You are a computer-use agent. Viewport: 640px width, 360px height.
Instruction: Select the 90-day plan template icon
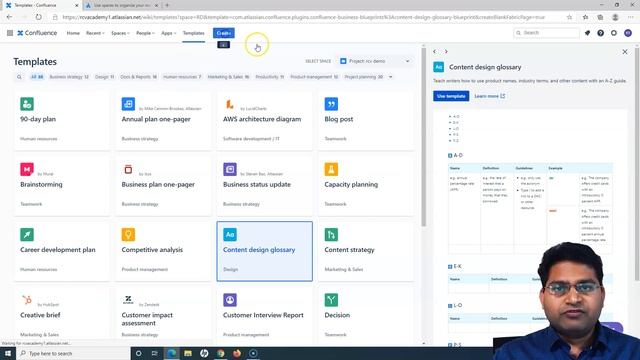[x=27, y=104]
